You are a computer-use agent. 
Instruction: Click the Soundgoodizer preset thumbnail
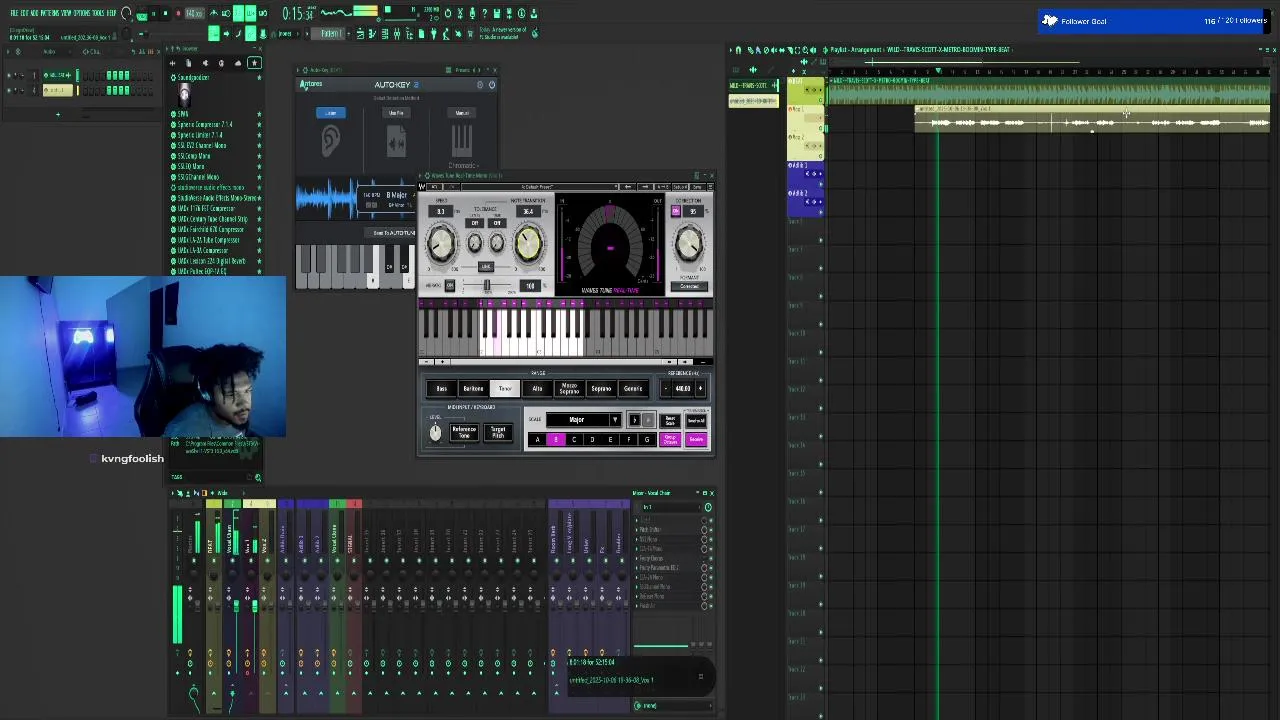pyautogui.click(x=184, y=94)
